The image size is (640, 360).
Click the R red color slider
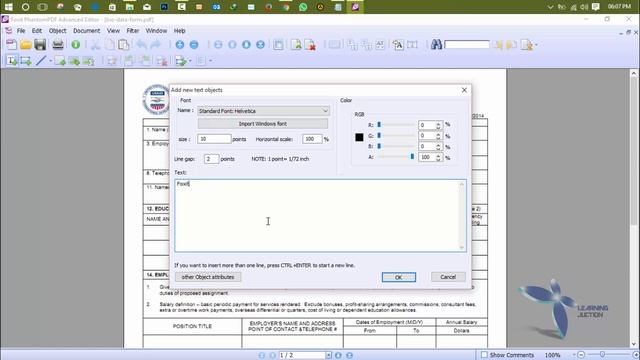pos(395,124)
